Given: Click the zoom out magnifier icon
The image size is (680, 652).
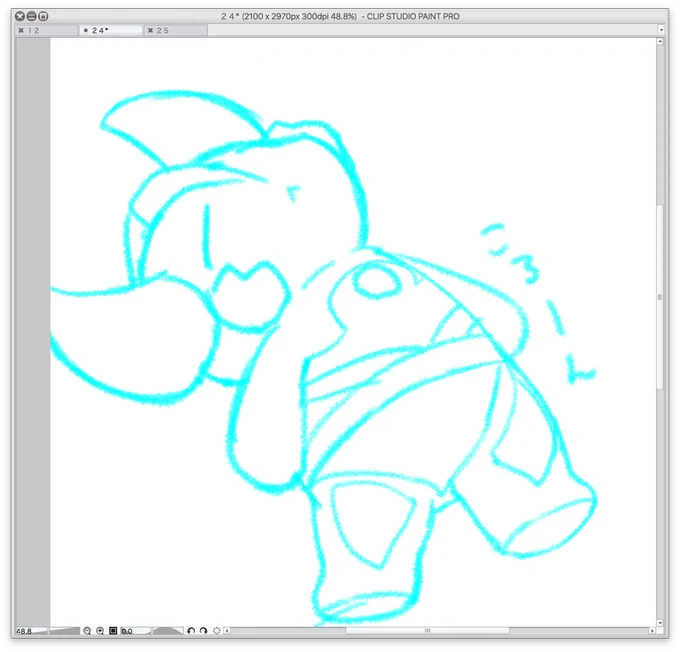Looking at the screenshot, I should (87, 631).
